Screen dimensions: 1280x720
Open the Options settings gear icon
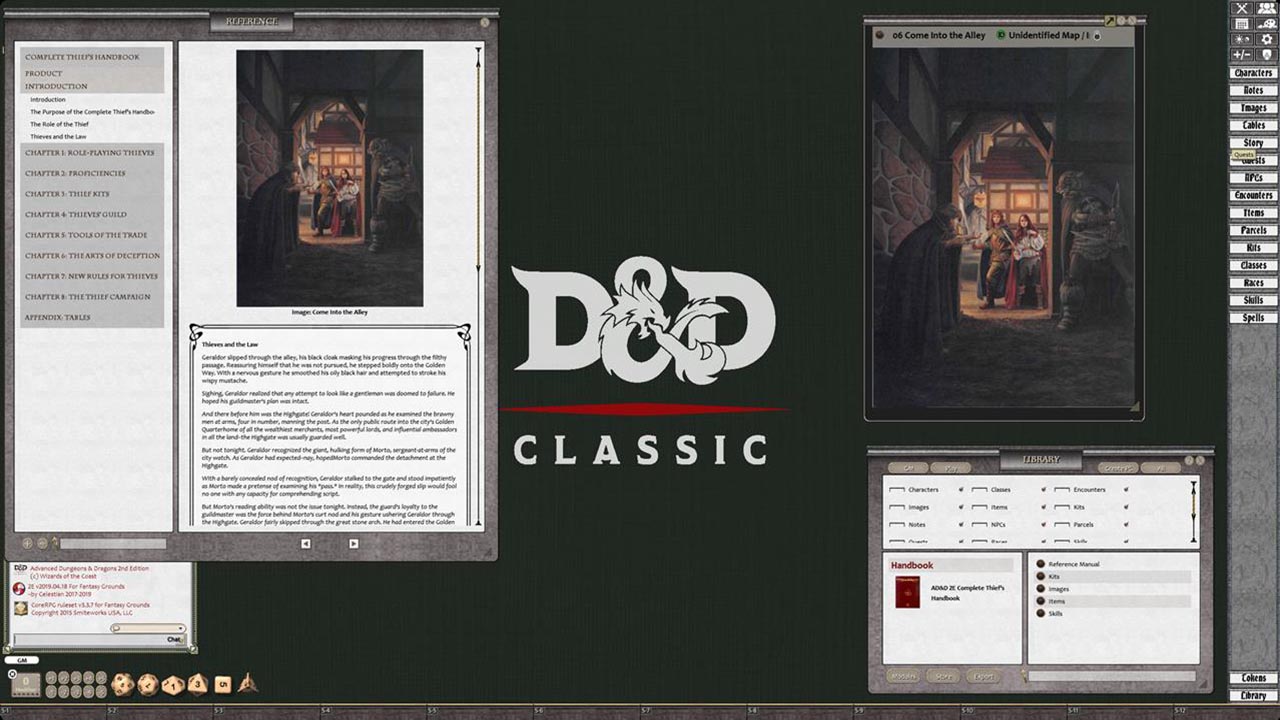click(1267, 40)
